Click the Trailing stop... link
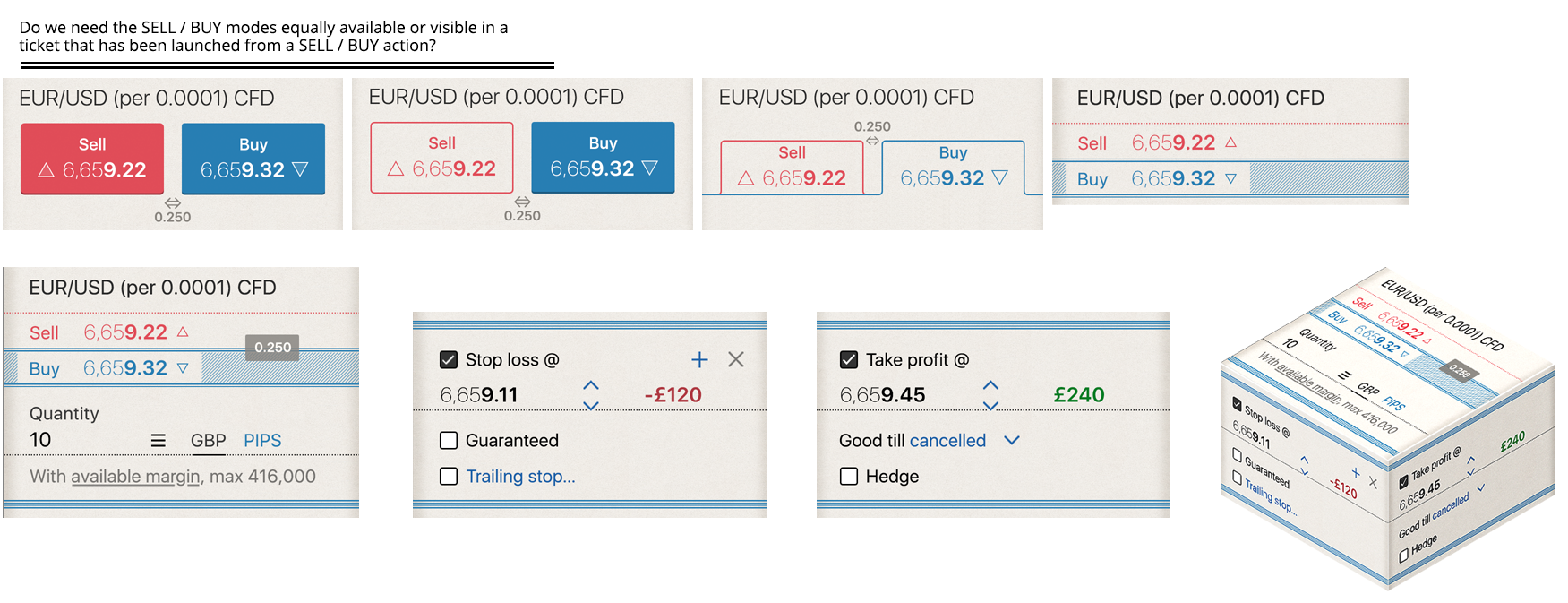 pyautogui.click(x=520, y=477)
